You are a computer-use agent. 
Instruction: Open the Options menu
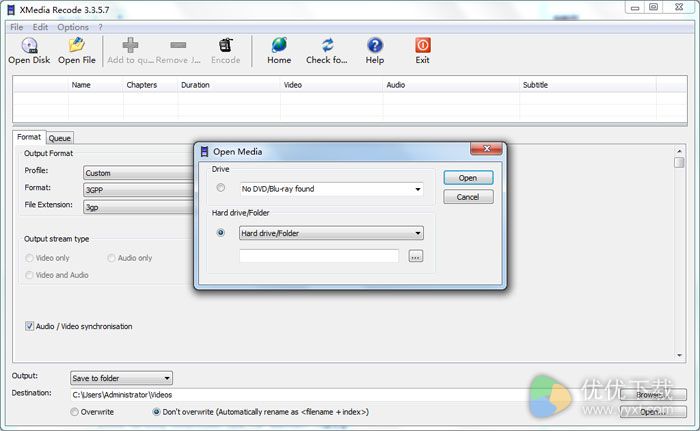coord(73,27)
